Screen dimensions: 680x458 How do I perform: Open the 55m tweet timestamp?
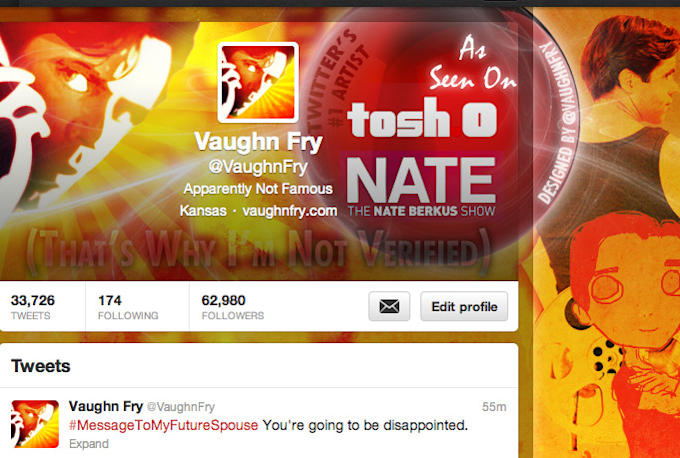[494, 407]
